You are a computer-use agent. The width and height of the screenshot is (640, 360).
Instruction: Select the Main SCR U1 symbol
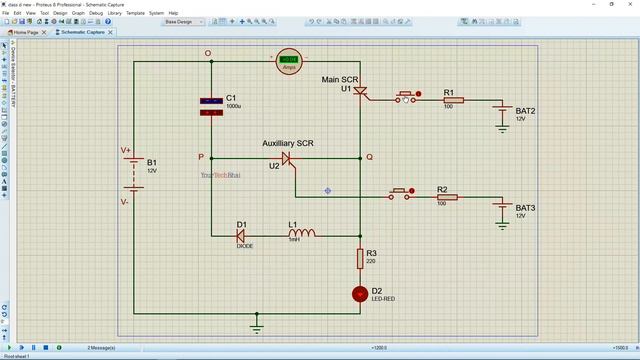[x=360, y=91]
